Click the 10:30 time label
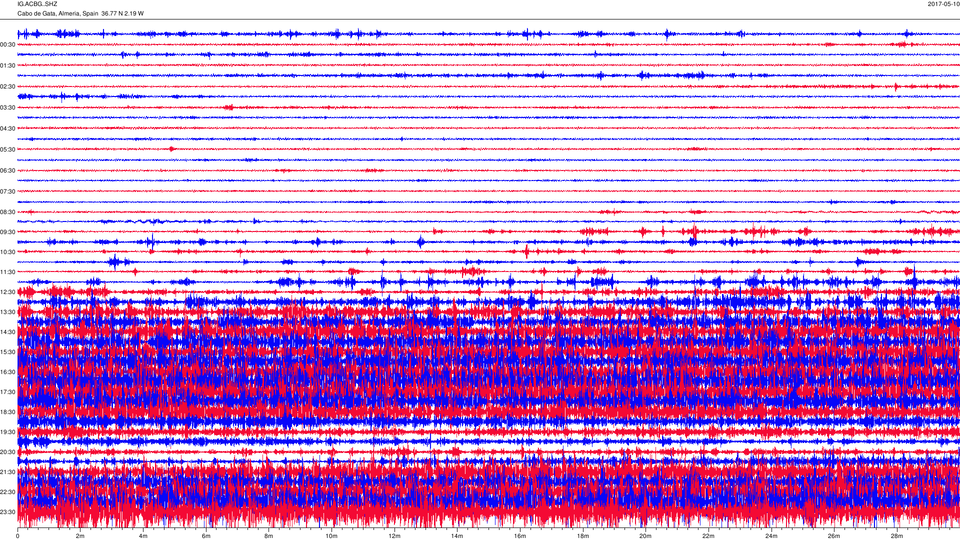This screenshot has height=540, width=960. (x=8, y=252)
